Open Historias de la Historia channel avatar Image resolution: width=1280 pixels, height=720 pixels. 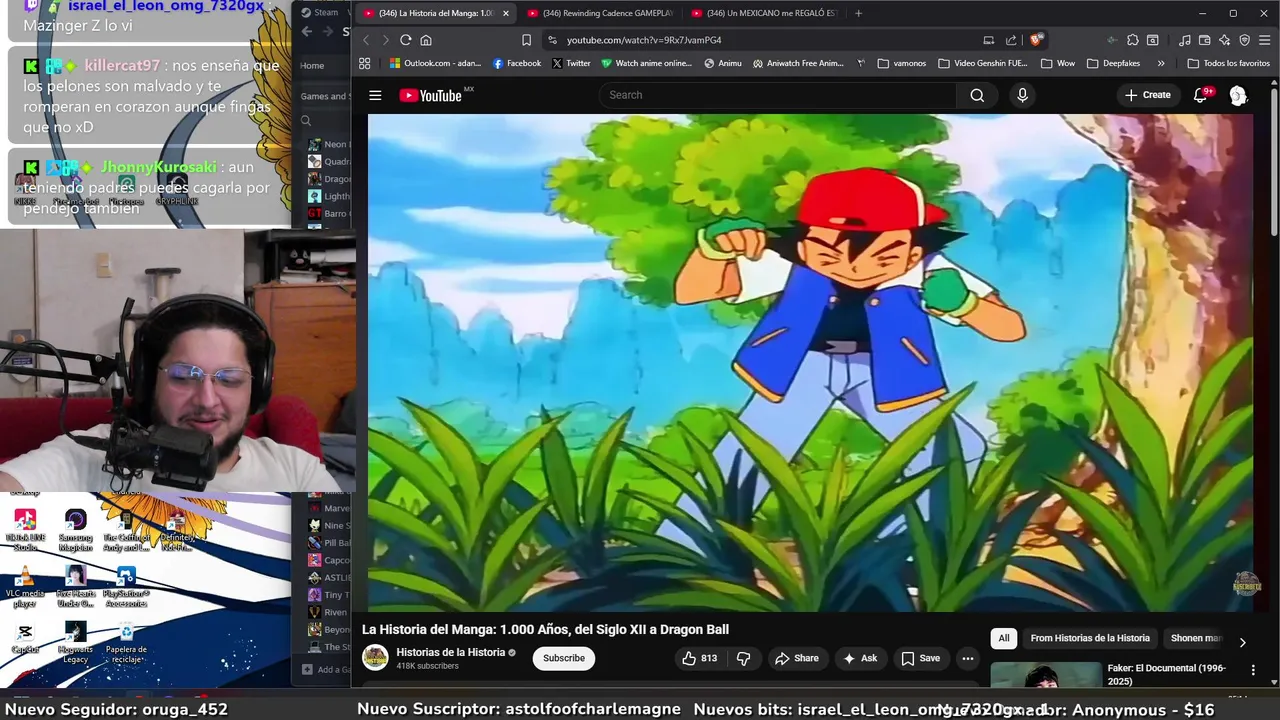(x=375, y=657)
